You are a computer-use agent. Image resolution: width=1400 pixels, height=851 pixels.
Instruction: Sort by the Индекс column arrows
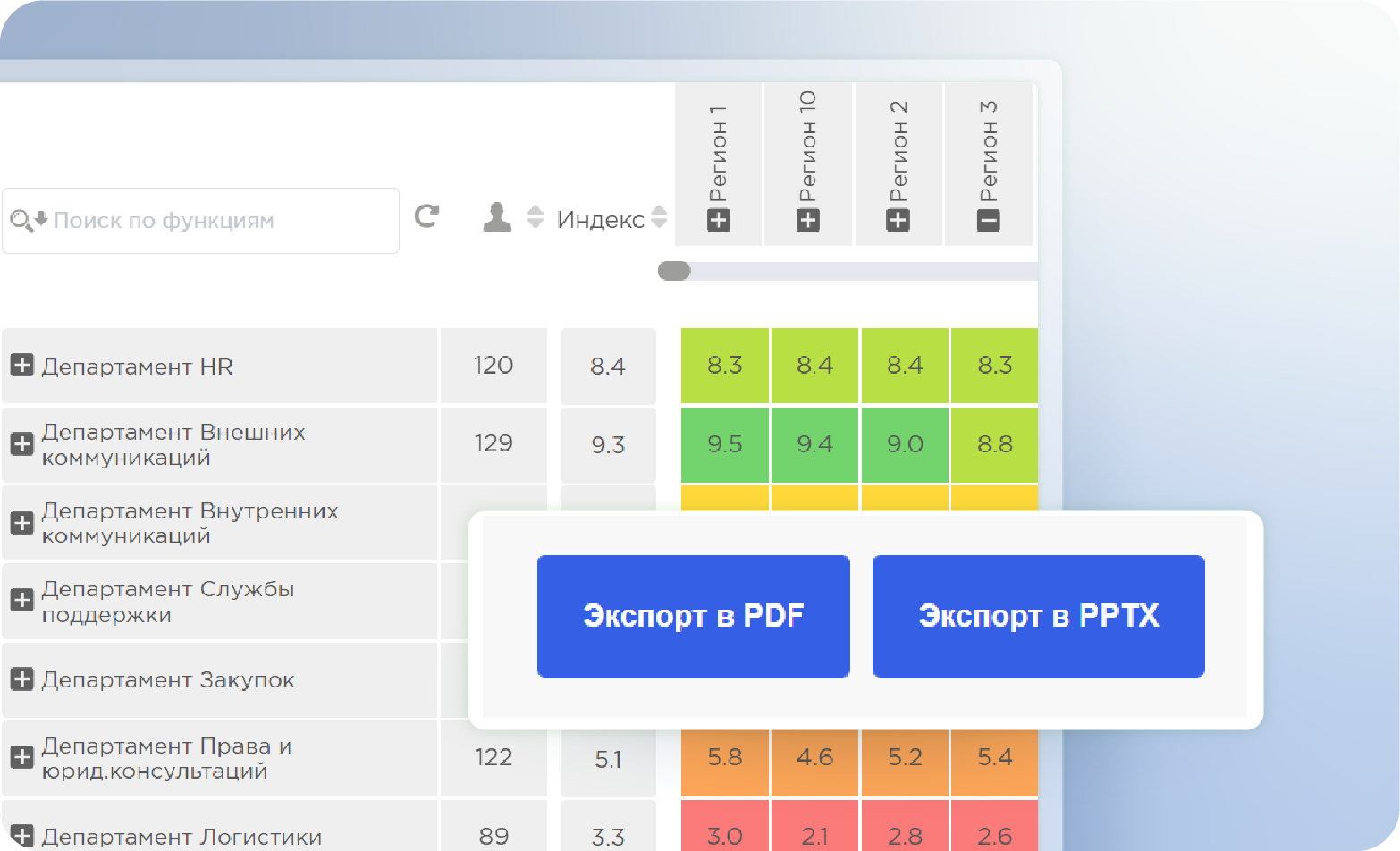[x=659, y=217]
